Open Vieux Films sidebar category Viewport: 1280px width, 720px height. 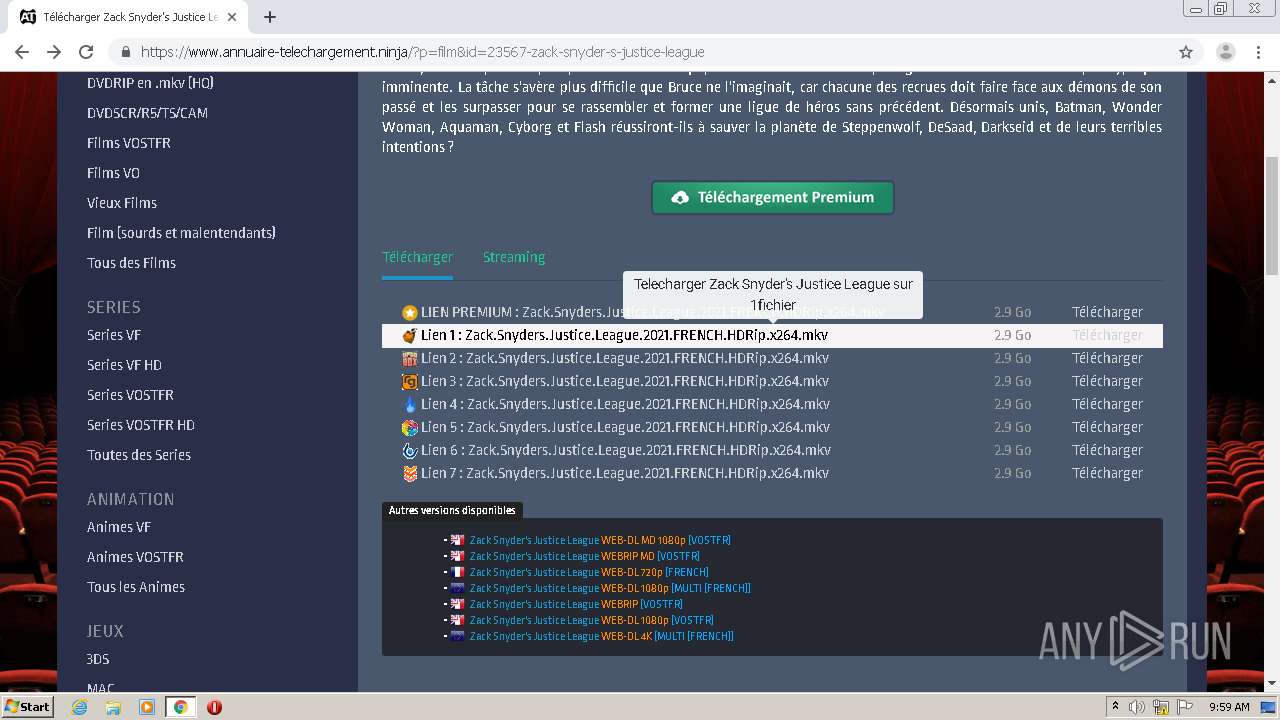click(122, 203)
